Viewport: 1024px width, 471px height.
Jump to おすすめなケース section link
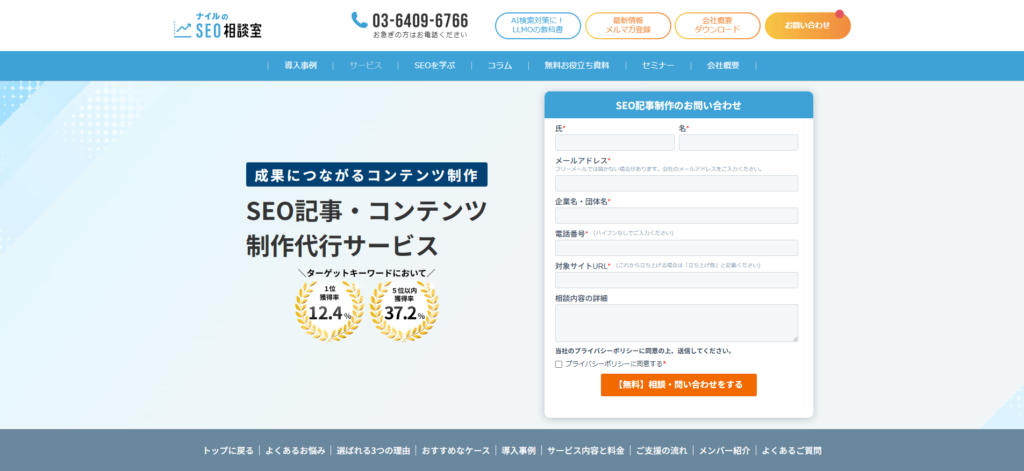456,451
